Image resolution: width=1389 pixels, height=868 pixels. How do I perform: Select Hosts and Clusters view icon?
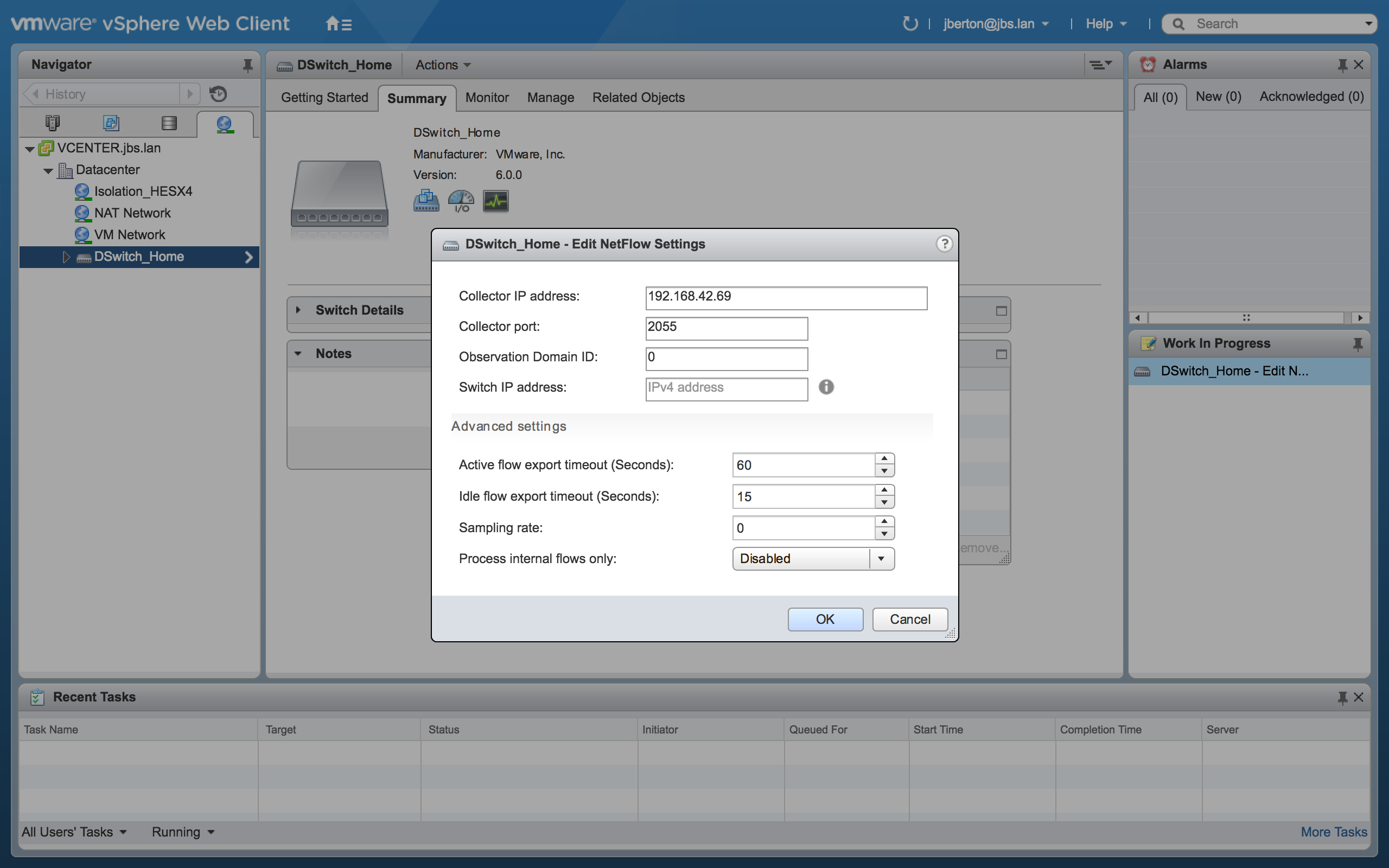click(x=52, y=123)
